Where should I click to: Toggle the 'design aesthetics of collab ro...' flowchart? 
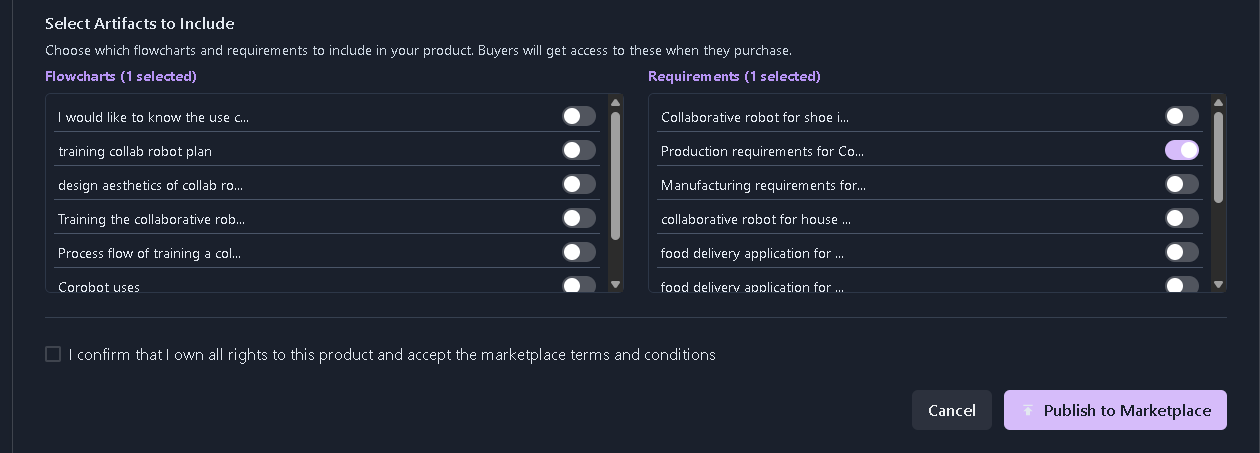click(x=579, y=184)
